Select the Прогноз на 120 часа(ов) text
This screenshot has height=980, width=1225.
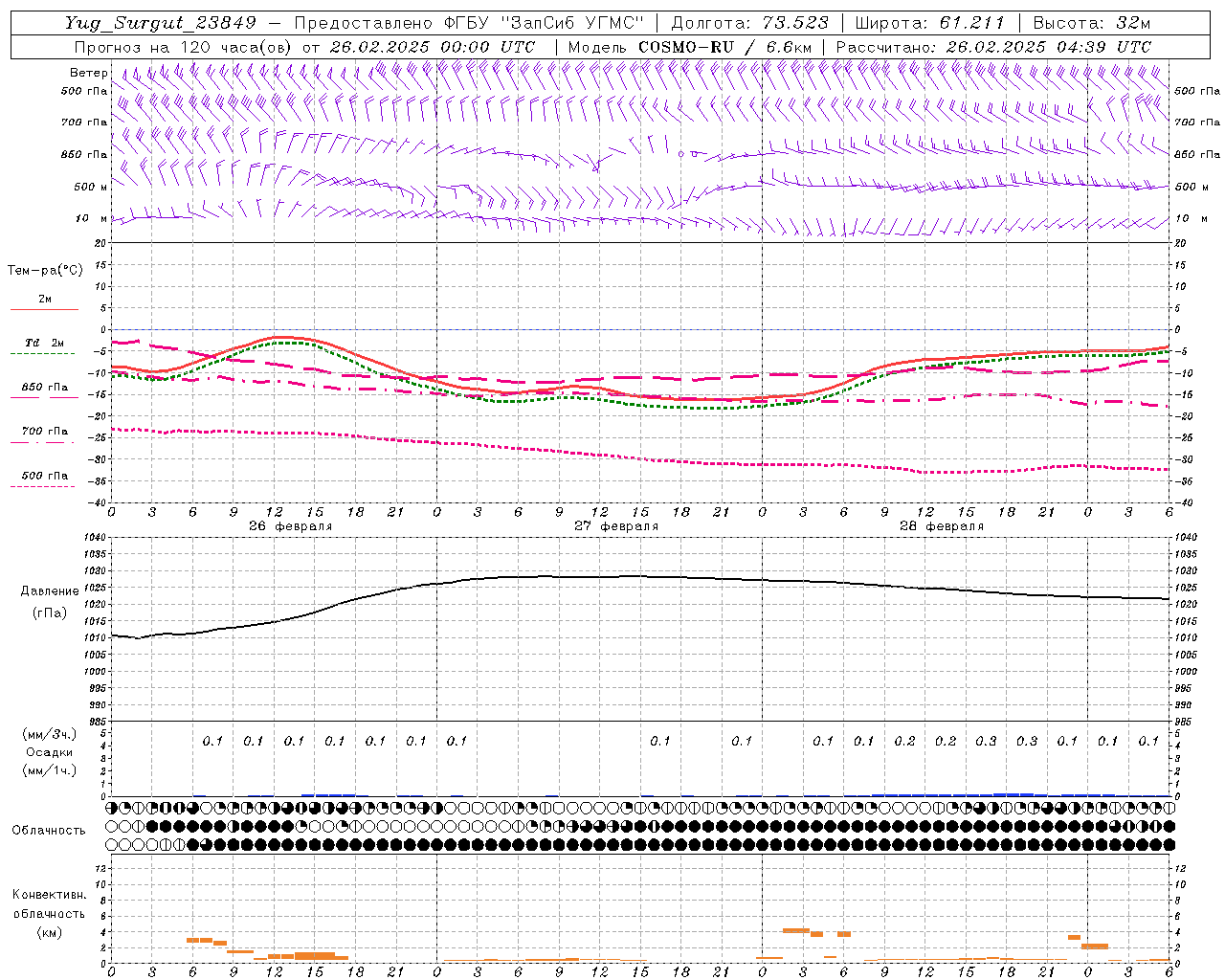[x=185, y=47]
